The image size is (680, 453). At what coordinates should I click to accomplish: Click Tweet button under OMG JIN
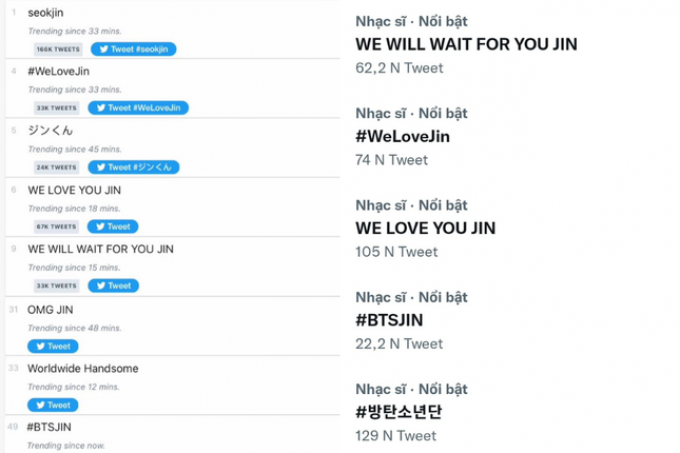click(53, 346)
